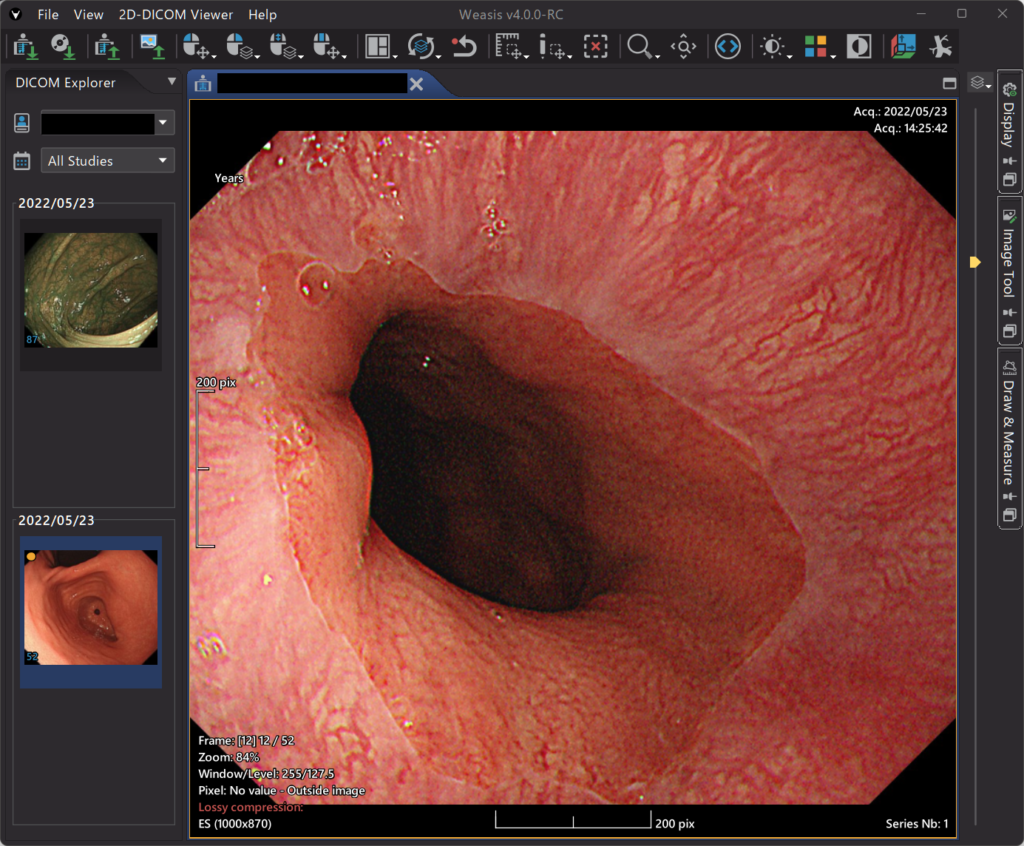
Task: Click the vertical frame slider track
Action: [976, 466]
